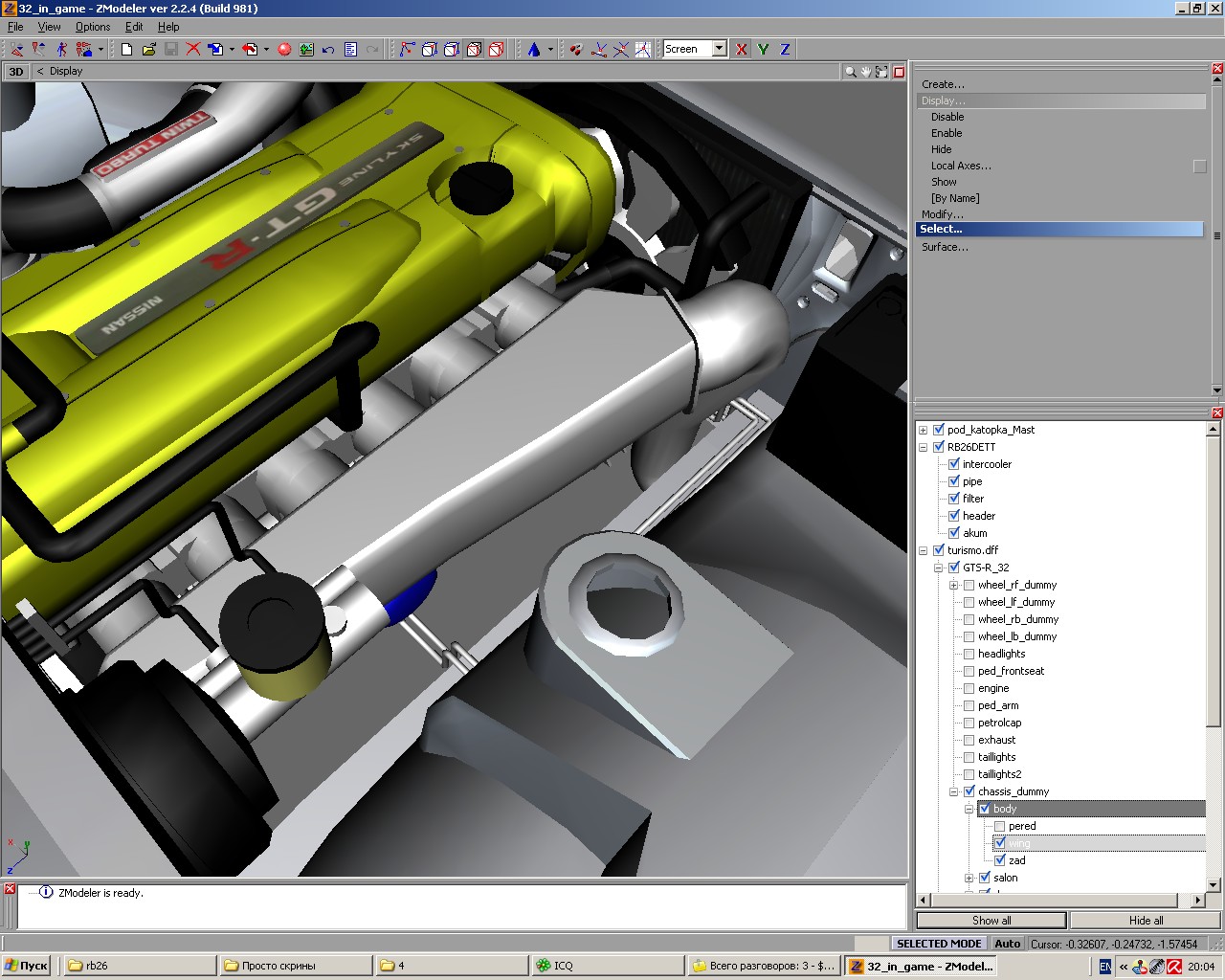The image size is (1225, 980).
Task: Collapse the RB26DETT tree node
Action: [924, 447]
